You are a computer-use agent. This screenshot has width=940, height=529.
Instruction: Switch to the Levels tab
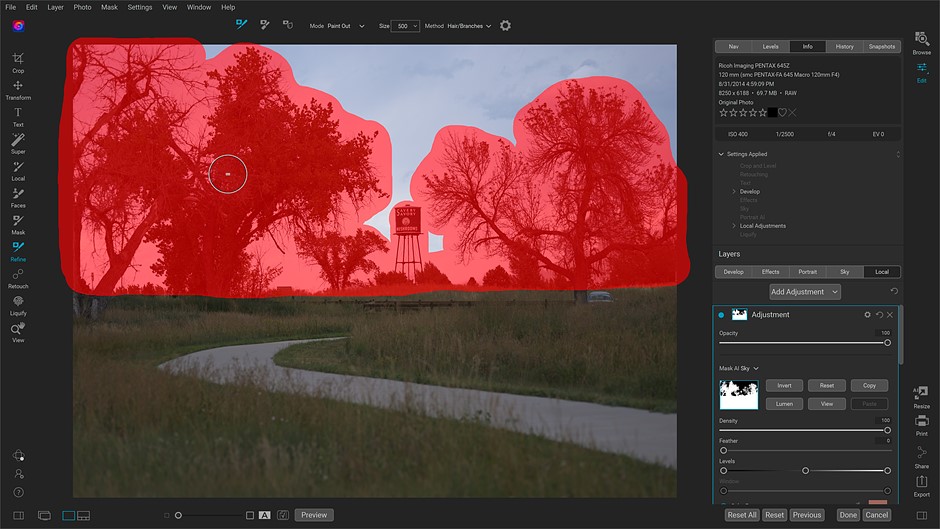[x=770, y=46]
